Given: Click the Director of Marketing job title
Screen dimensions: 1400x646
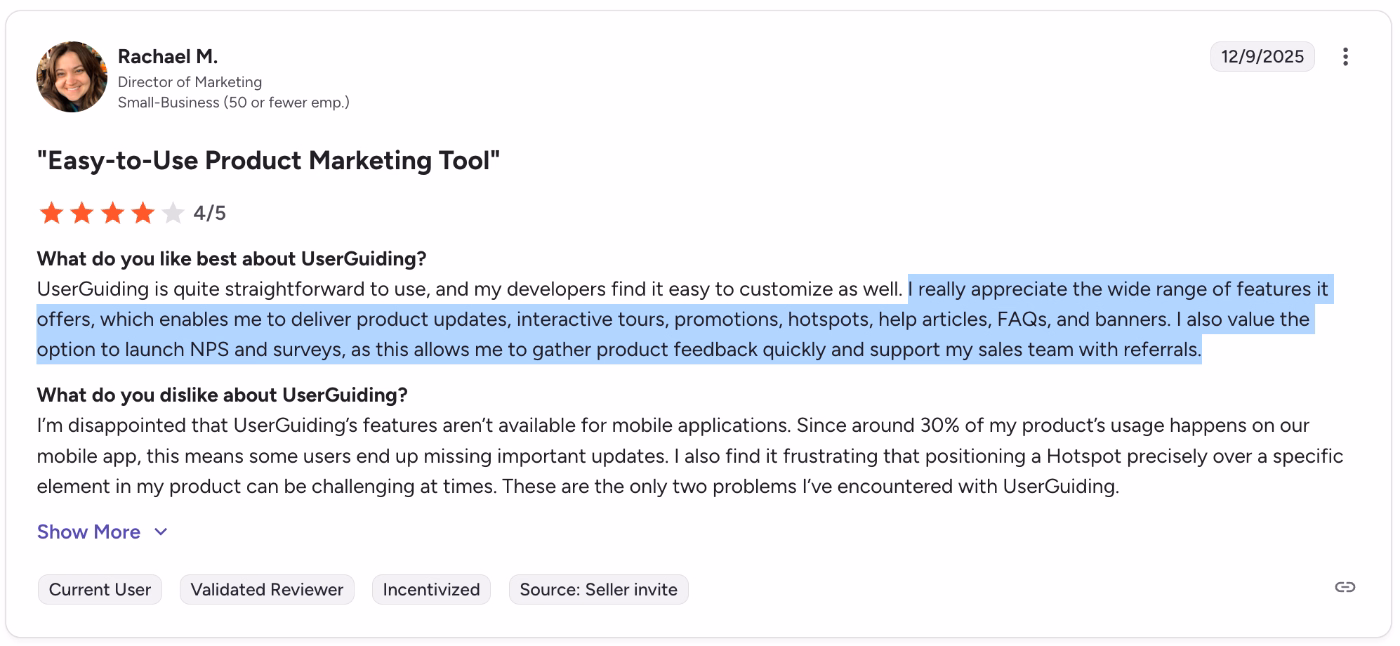Looking at the screenshot, I should click(x=190, y=81).
